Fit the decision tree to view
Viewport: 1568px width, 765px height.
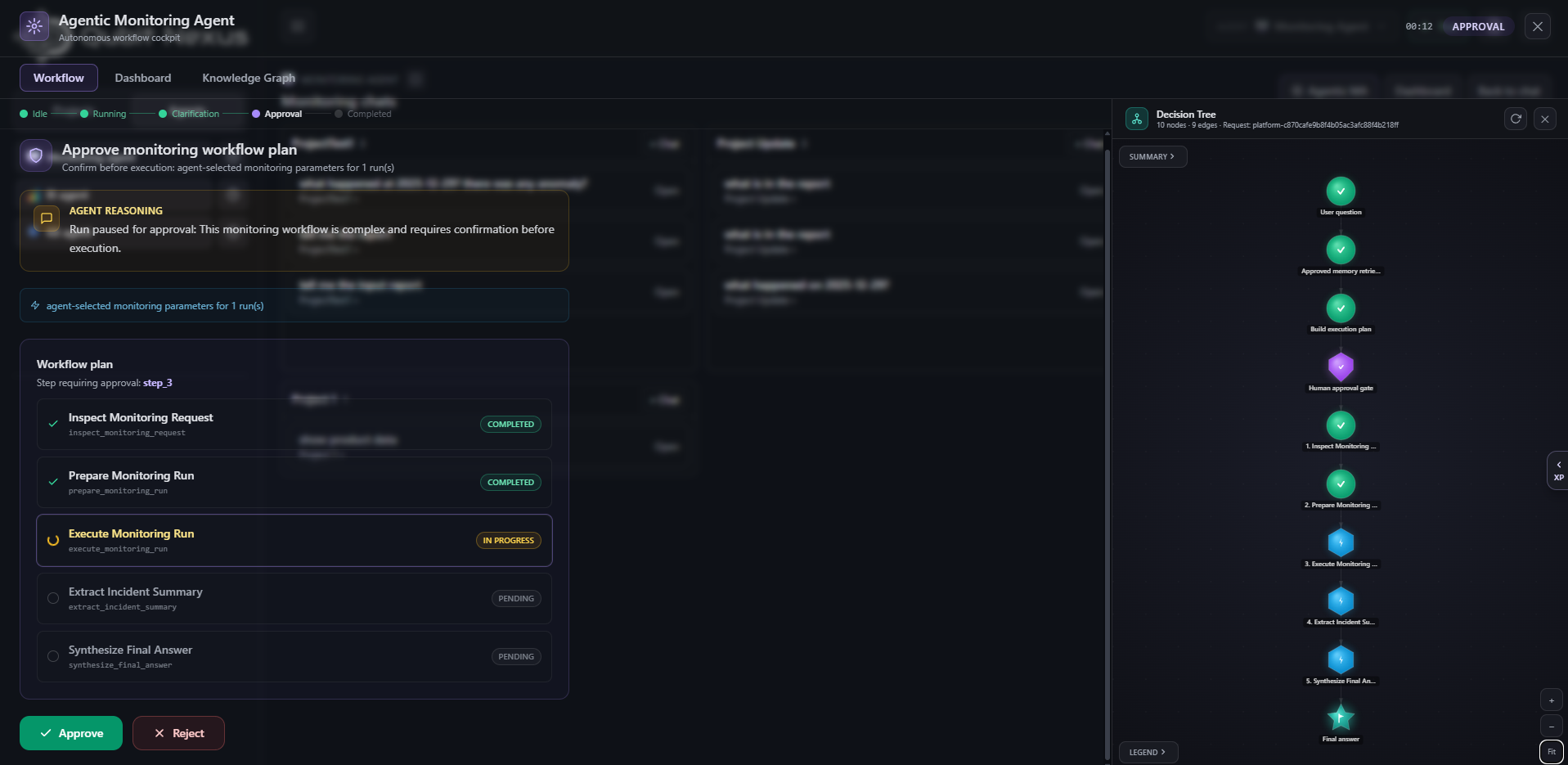click(x=1552, y=751)
